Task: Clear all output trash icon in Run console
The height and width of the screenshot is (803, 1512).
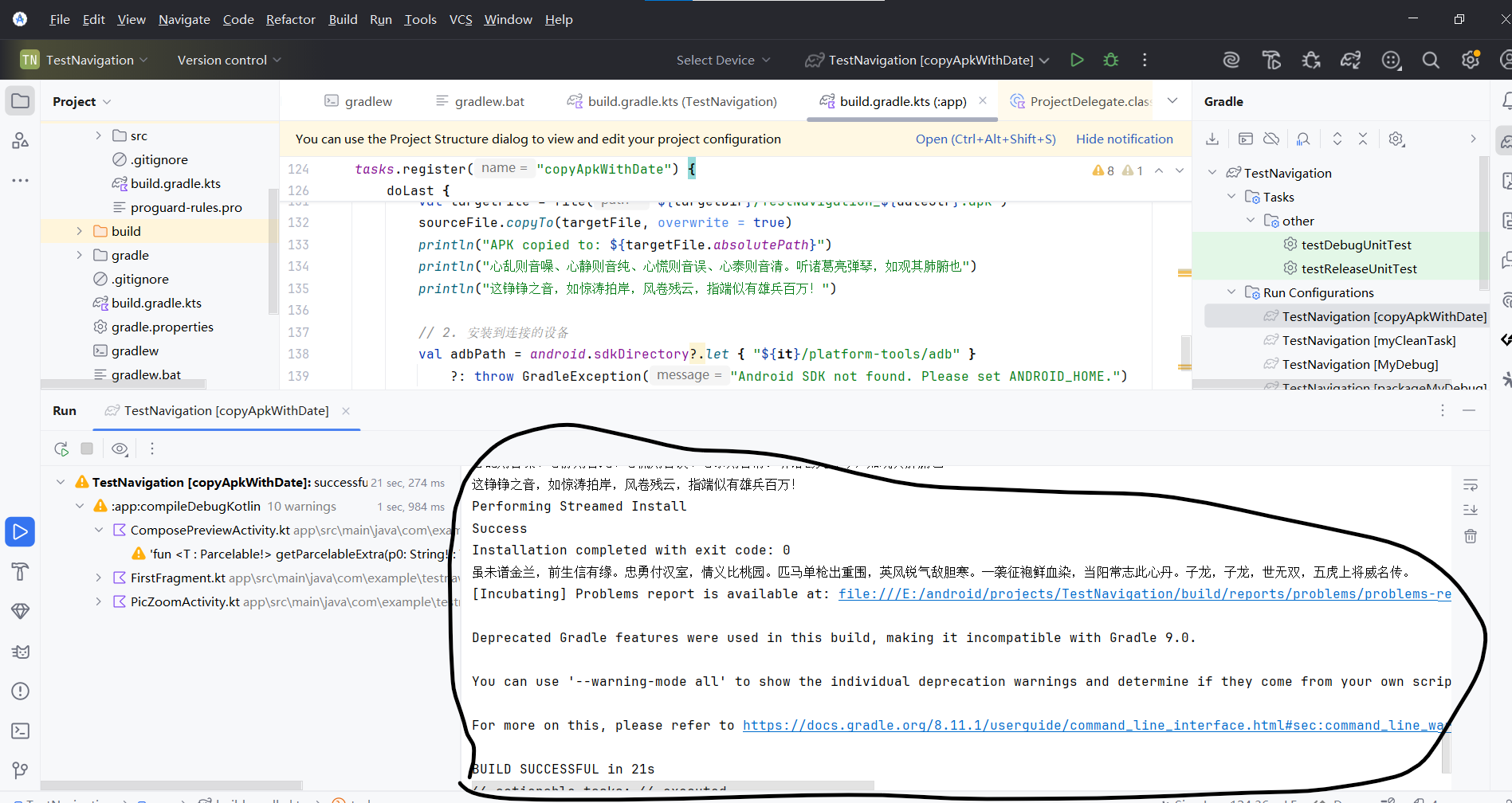Action: (x=1471, y=536)
